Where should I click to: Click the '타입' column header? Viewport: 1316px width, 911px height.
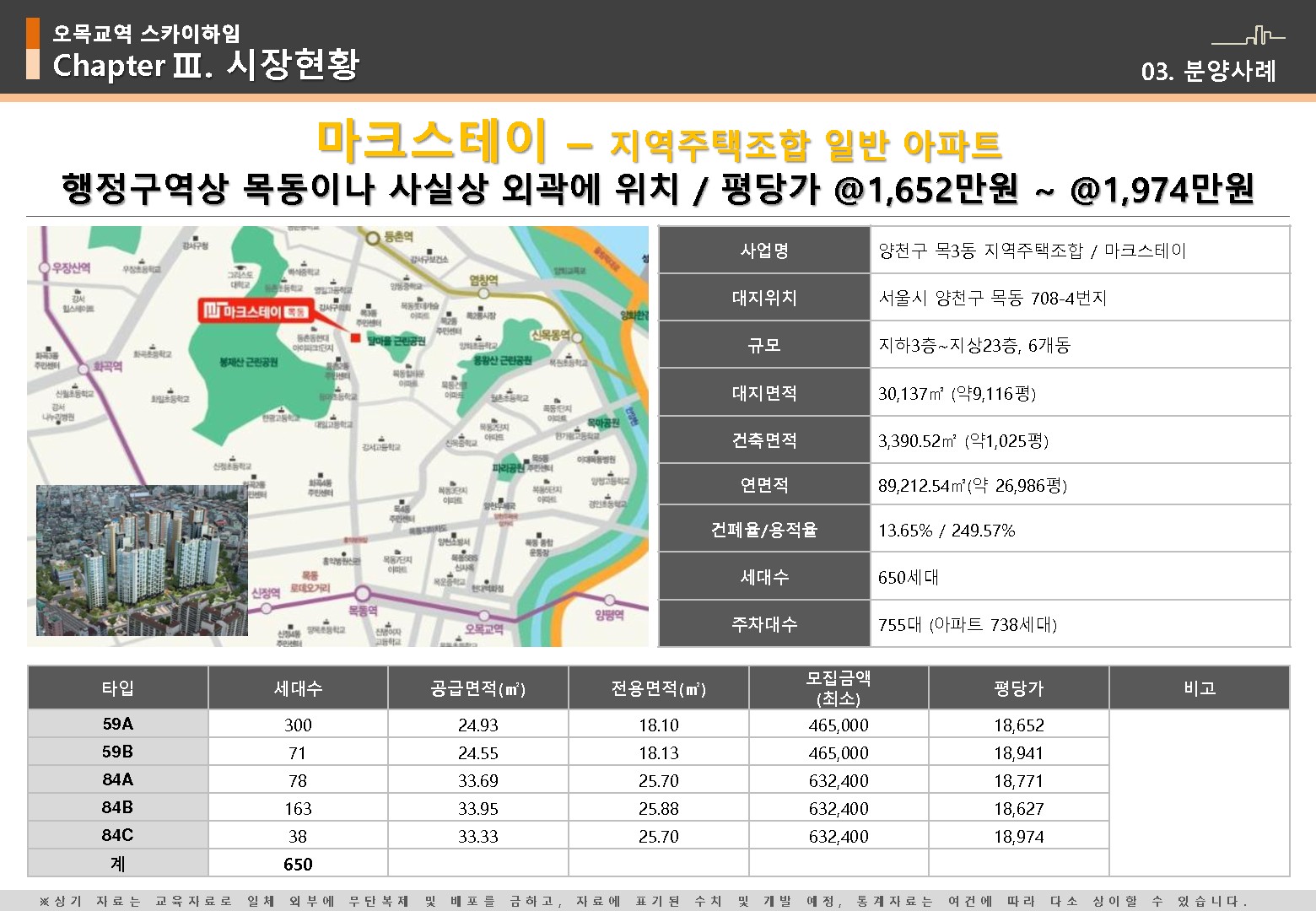[x=118, y=687]
